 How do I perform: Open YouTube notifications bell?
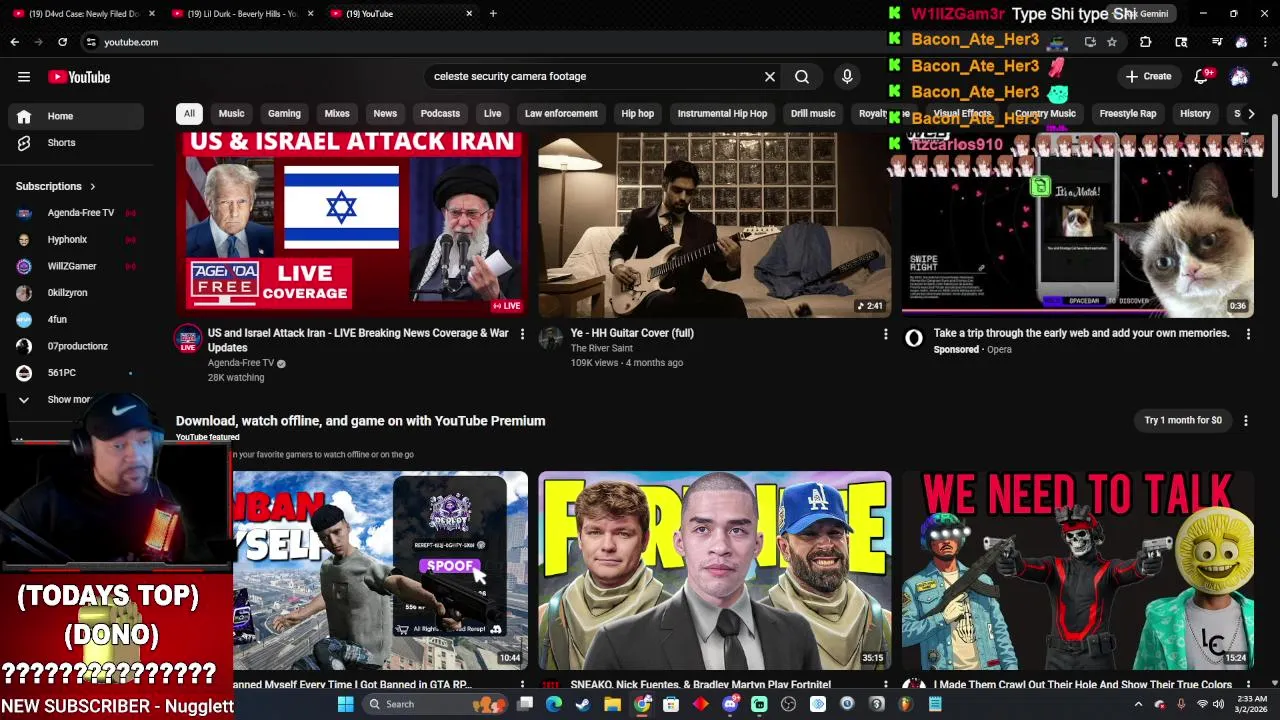click(x=1202, y=76)
